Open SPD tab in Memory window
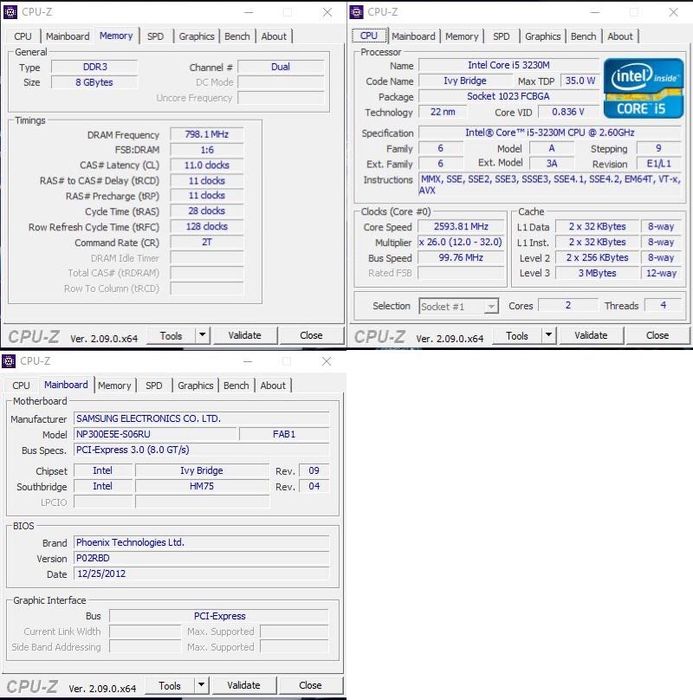 155,36
